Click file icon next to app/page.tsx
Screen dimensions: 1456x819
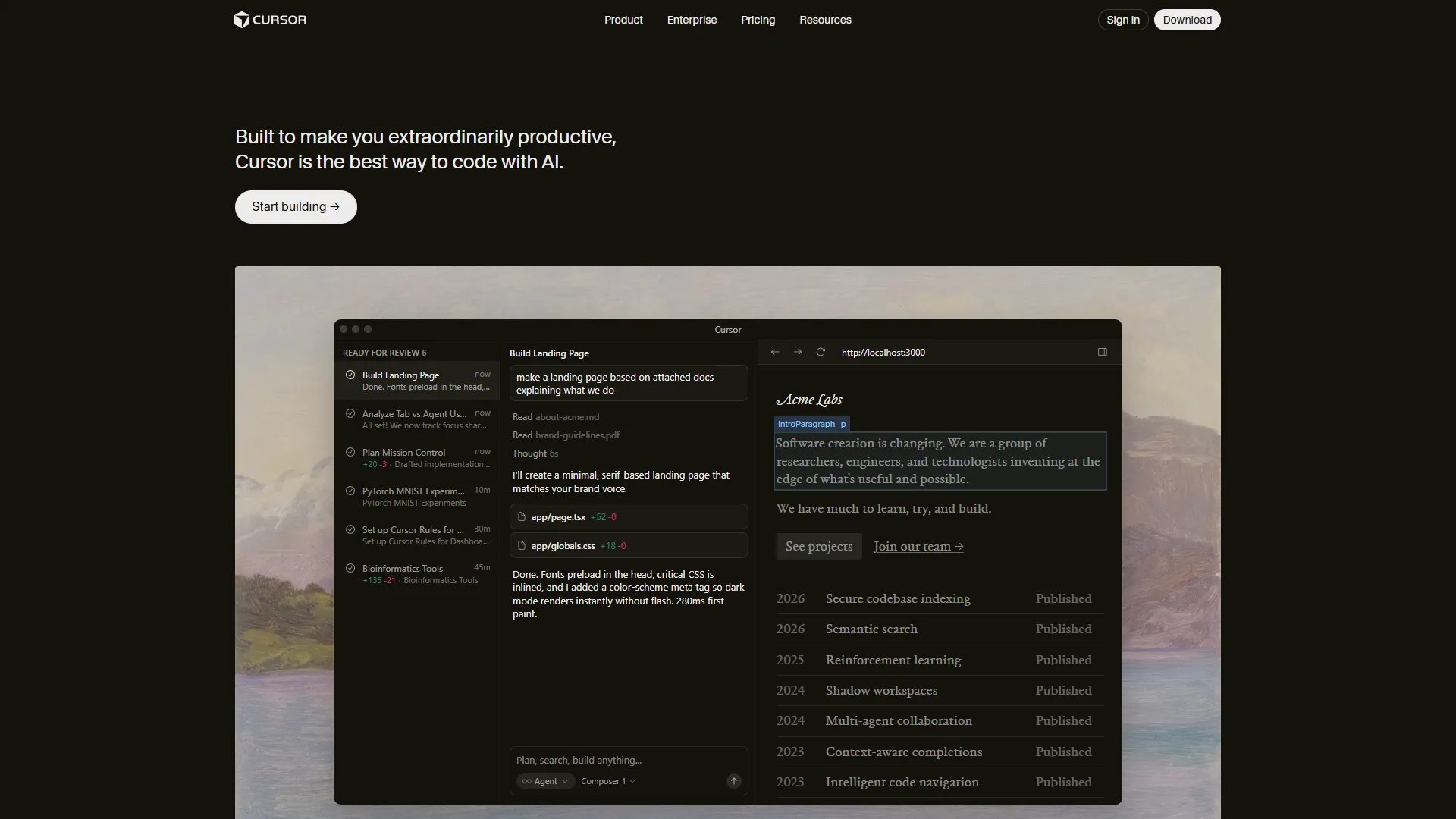tap(522, 516)
